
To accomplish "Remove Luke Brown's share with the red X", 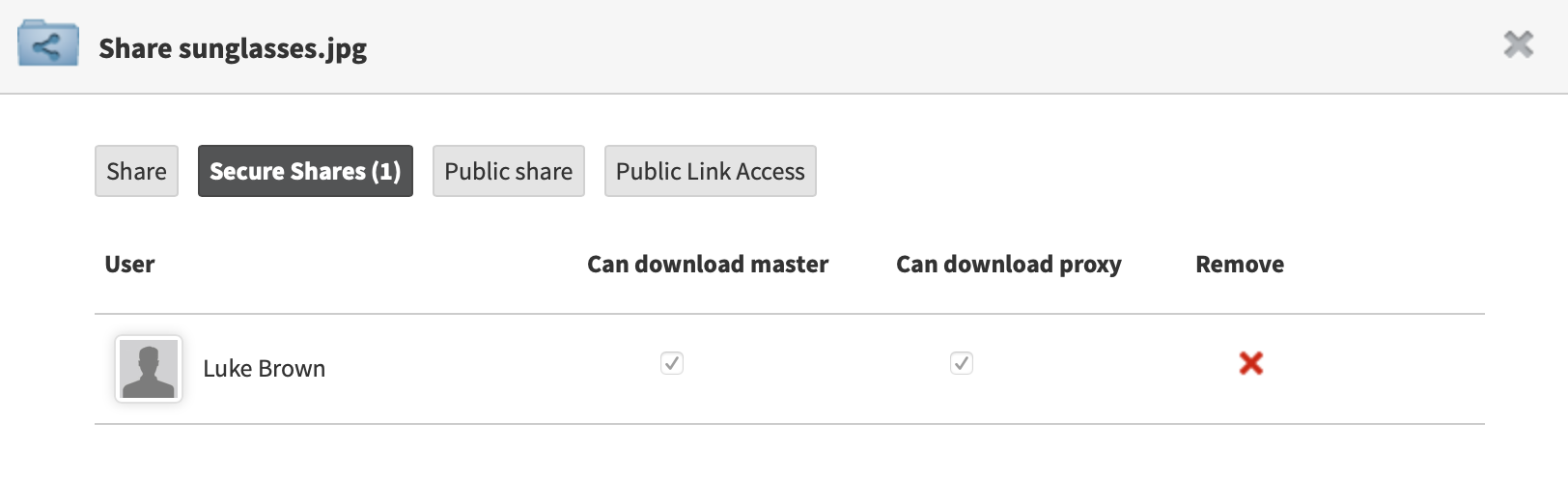I will coord(1251,363).
